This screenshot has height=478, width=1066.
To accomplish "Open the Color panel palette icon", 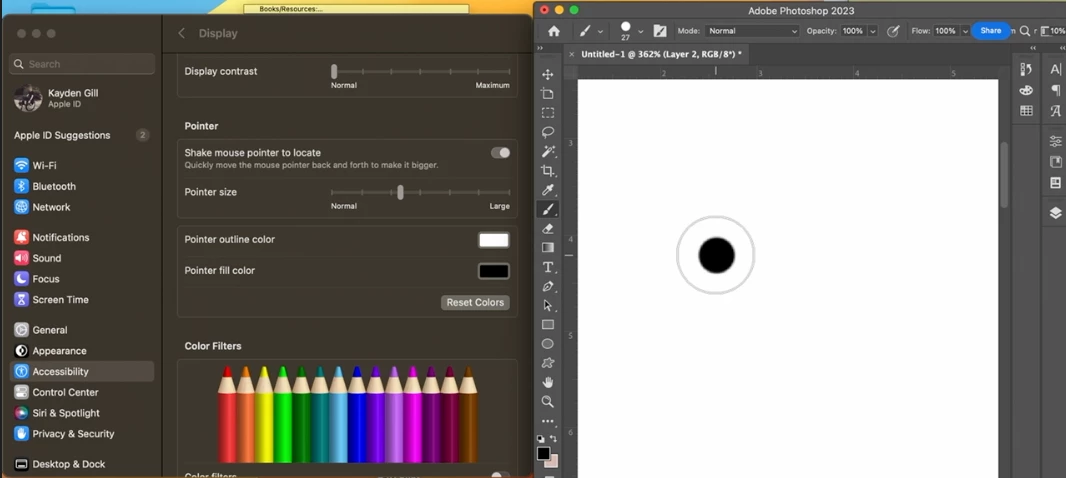I will coord(1026,90).
